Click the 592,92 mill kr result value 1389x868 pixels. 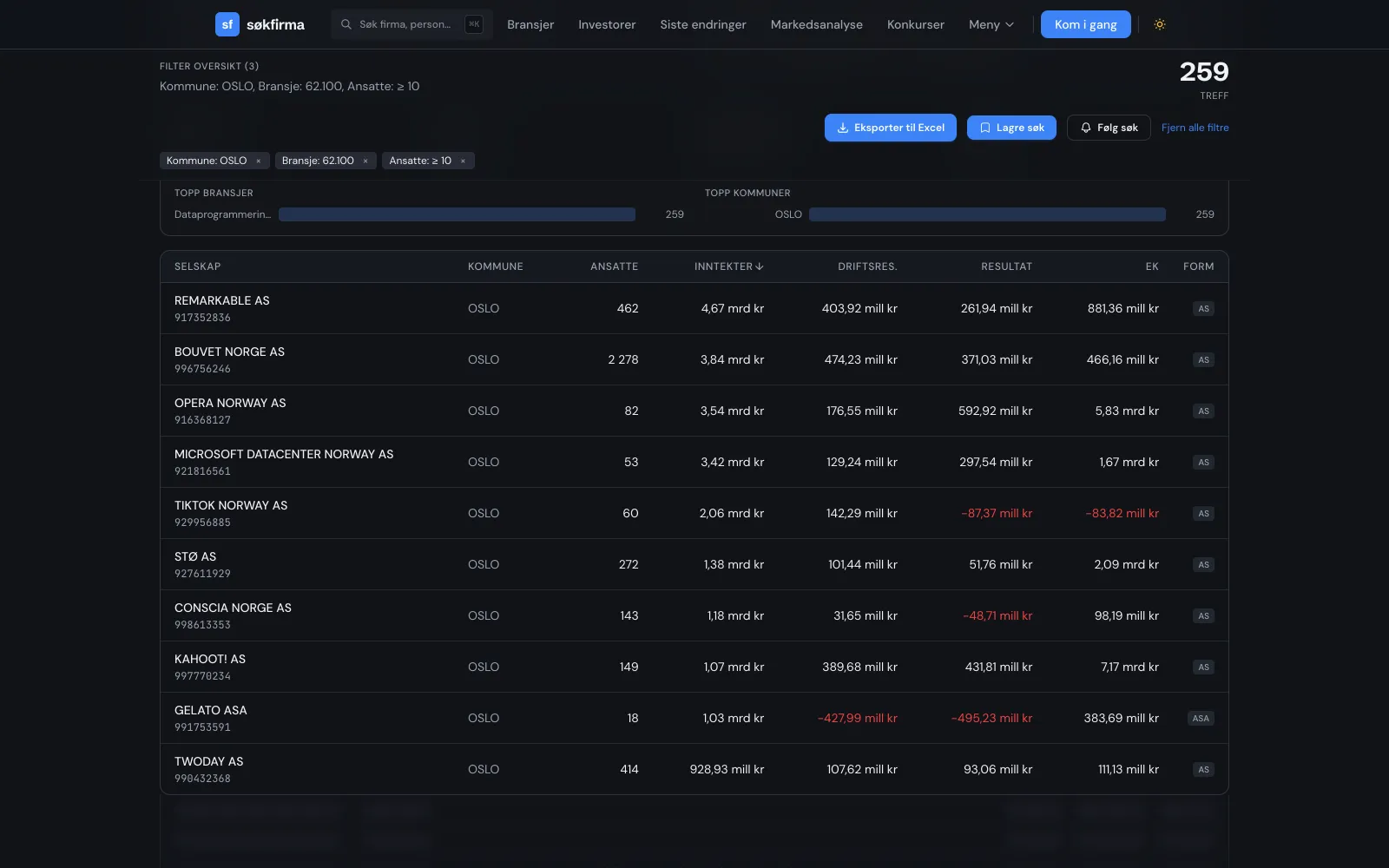(x=995, y=411)
